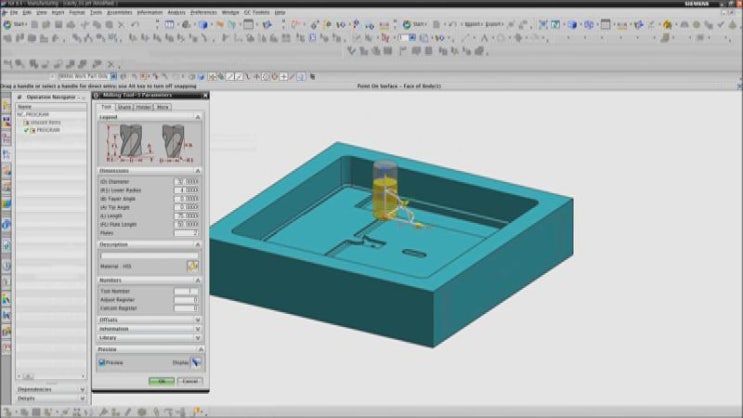Click the Start icon in the top-left toolbar
This screenshot has height=418, width=743.
(9, 24)
